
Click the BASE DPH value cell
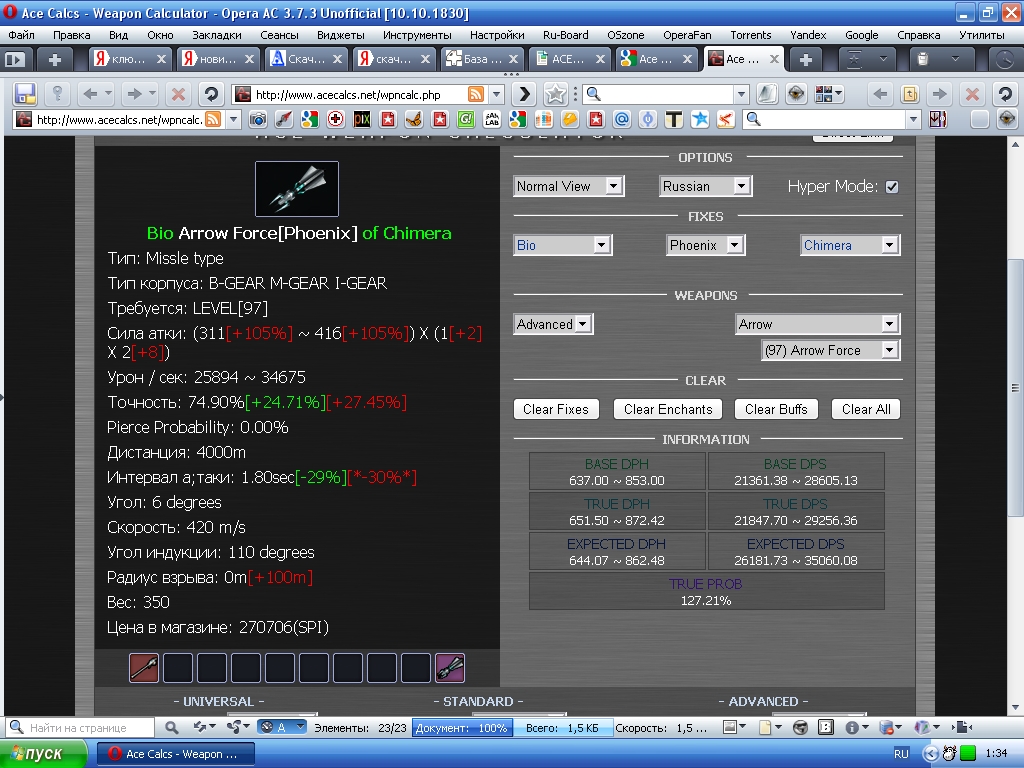click(x=616, y=472)
